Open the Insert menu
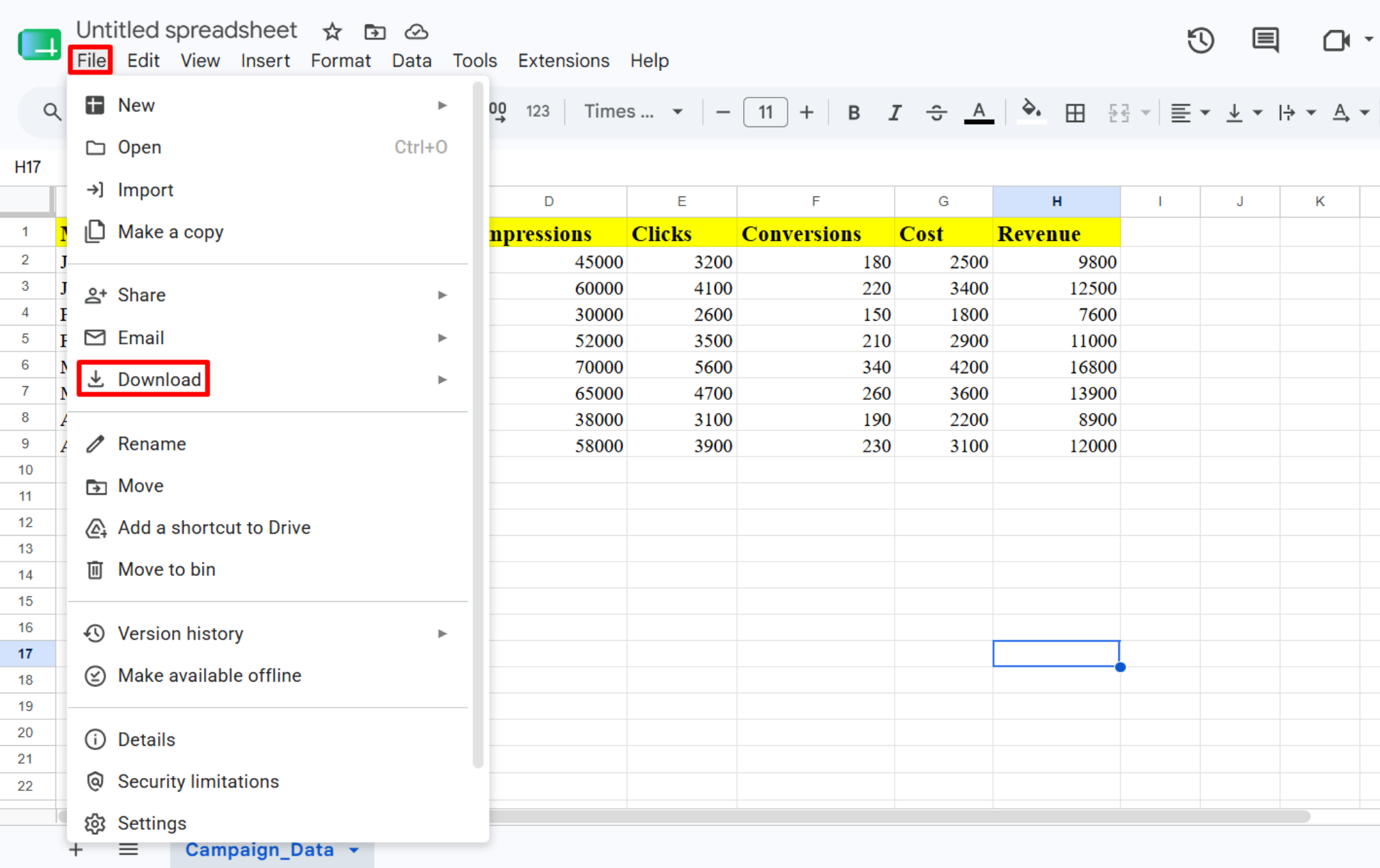The height and width of the screenshot is (868, 1380). [265, 61]
